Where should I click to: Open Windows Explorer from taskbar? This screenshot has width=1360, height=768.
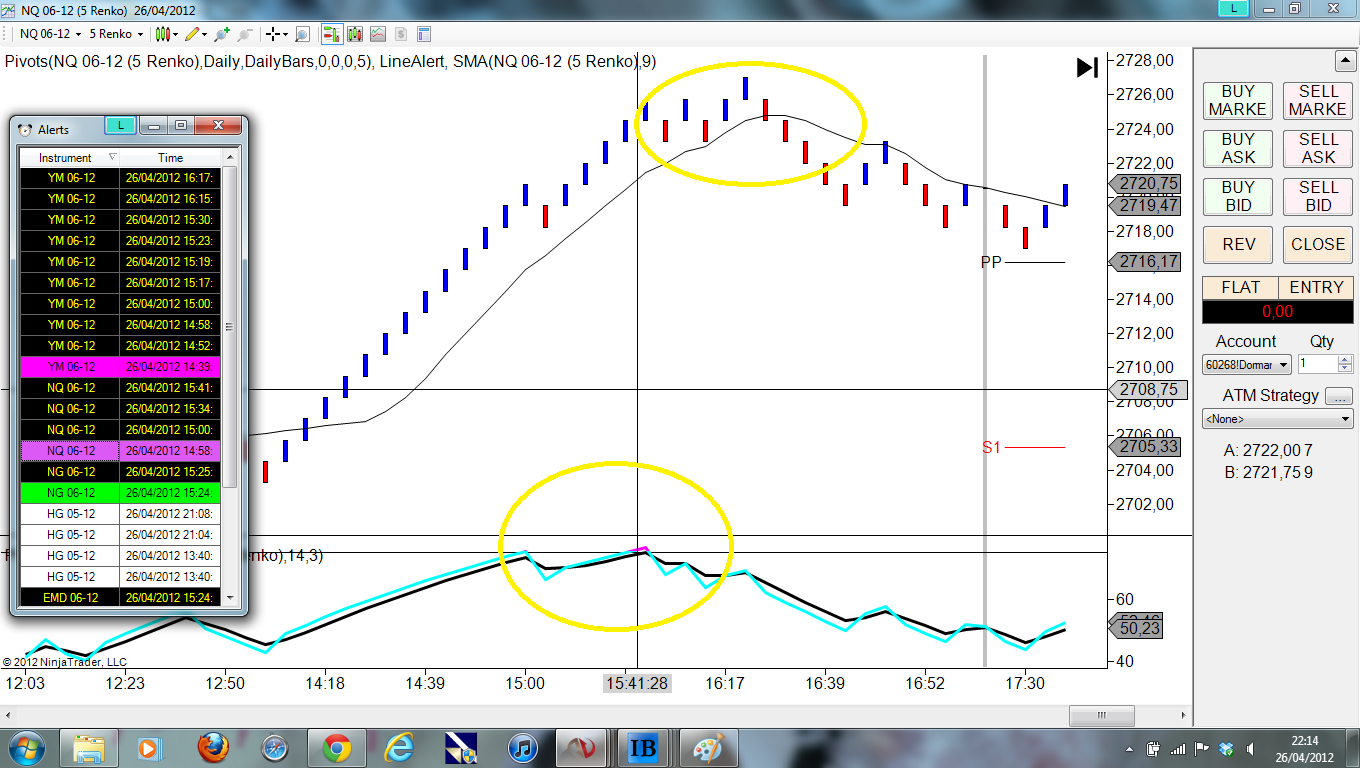[89, 747]
